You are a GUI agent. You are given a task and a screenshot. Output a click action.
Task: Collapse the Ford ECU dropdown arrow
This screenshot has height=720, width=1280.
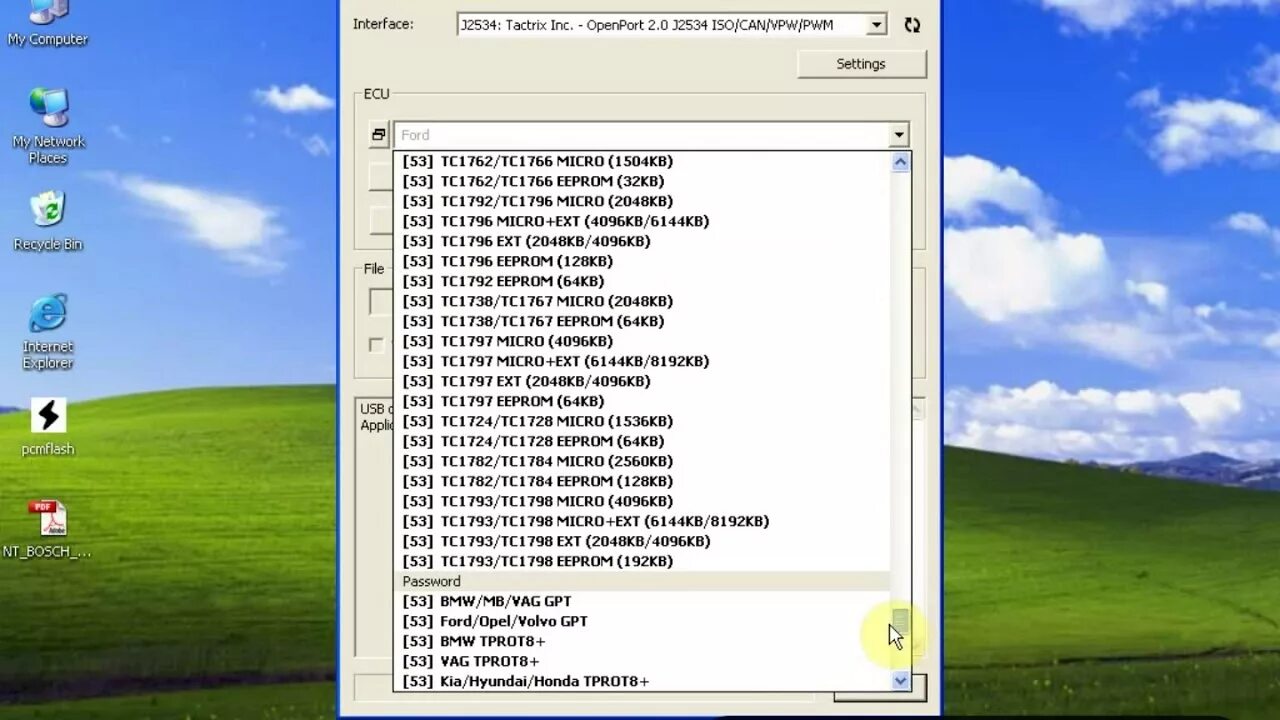(x=898, y=134)
